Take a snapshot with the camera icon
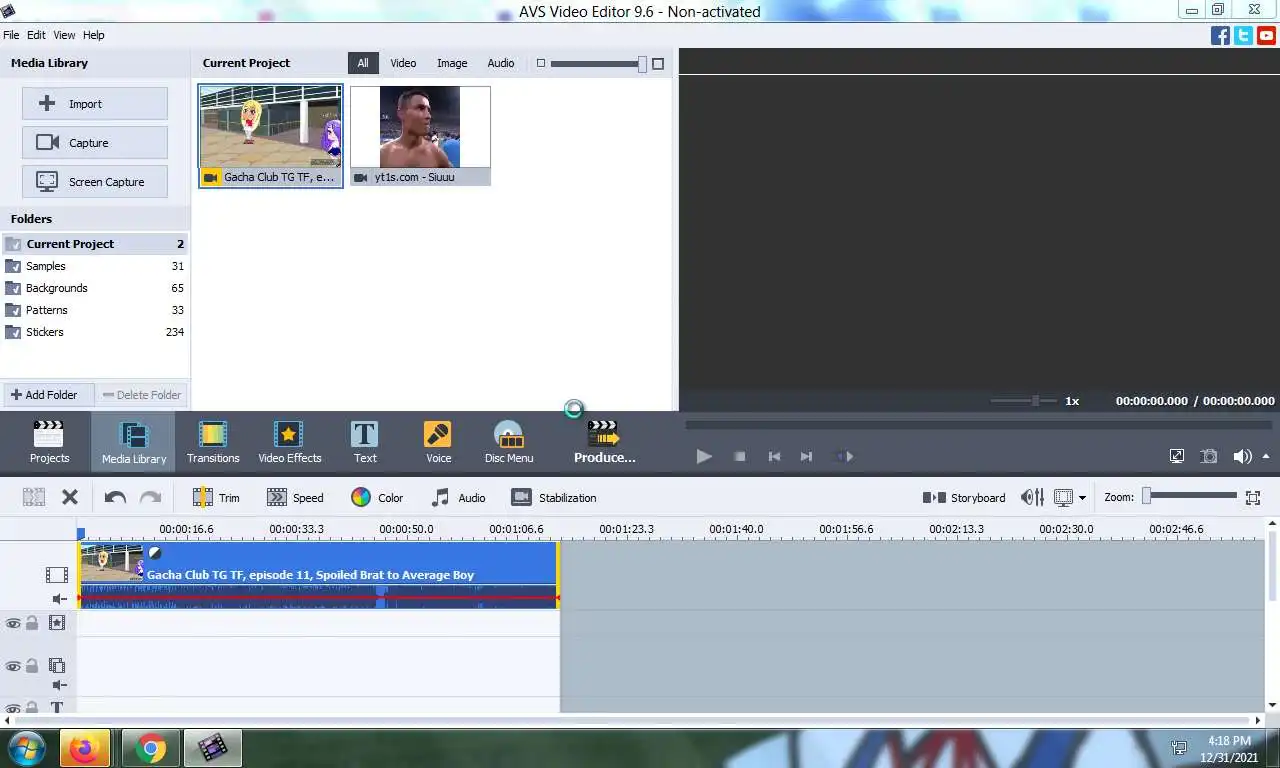Viewport: 1280px width, 768px height. pyautogui.click(x=1209, y=456)
